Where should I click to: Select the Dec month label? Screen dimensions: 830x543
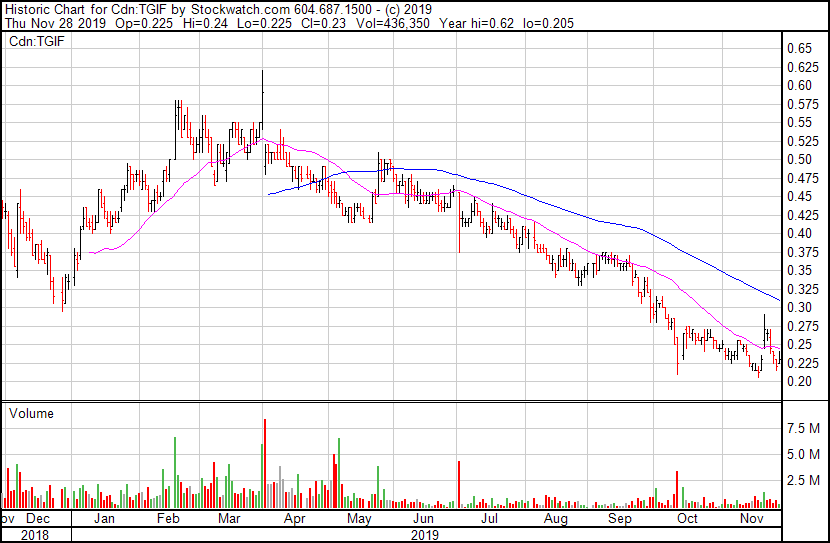point(38,518)
